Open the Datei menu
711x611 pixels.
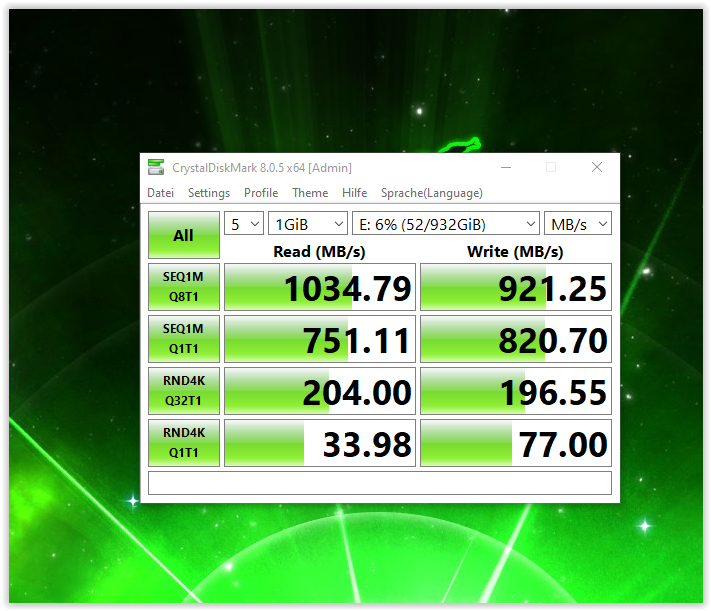[x=161, y=193]
